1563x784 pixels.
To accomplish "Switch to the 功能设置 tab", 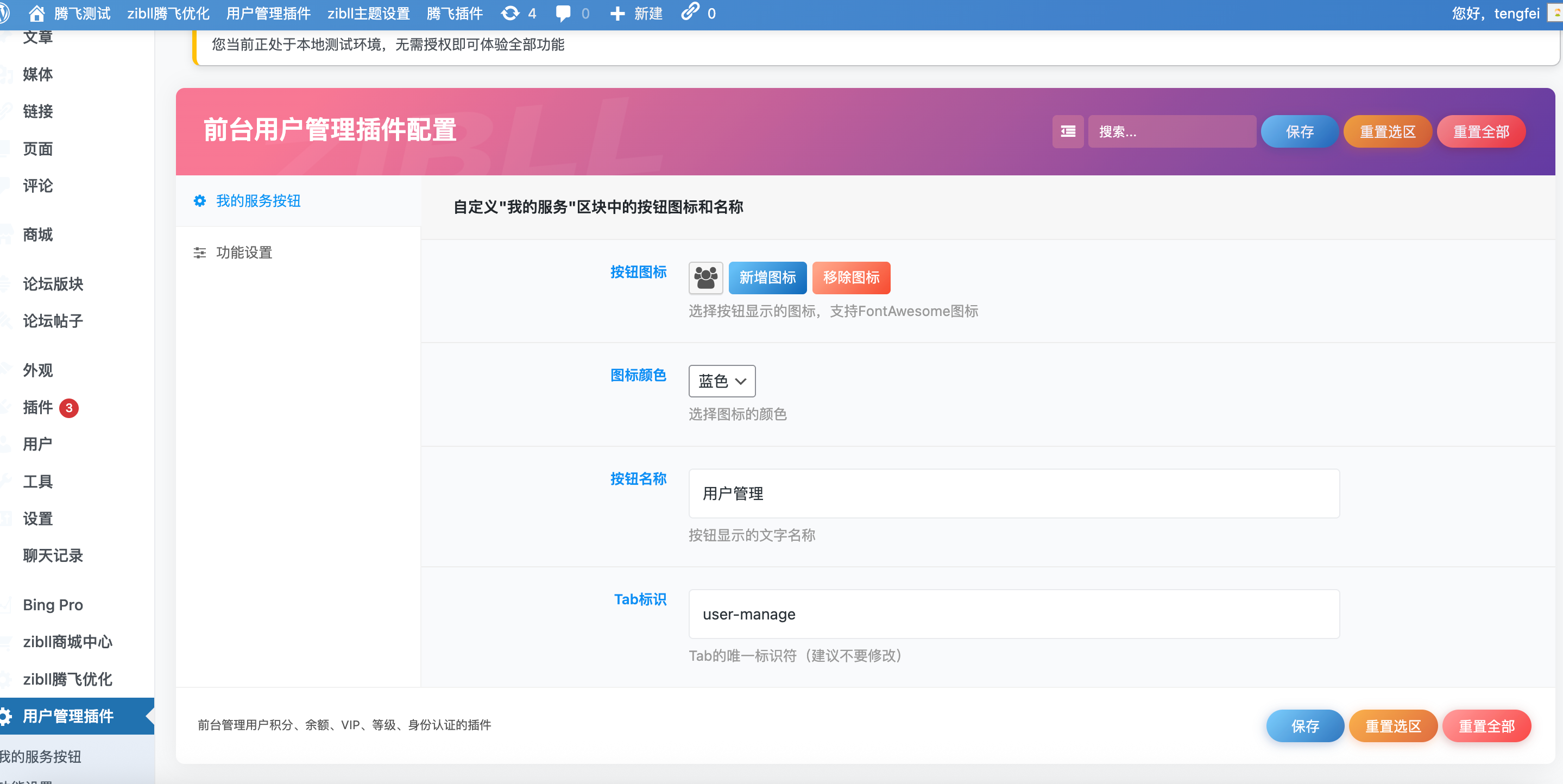I will click(x=244, y=252).
